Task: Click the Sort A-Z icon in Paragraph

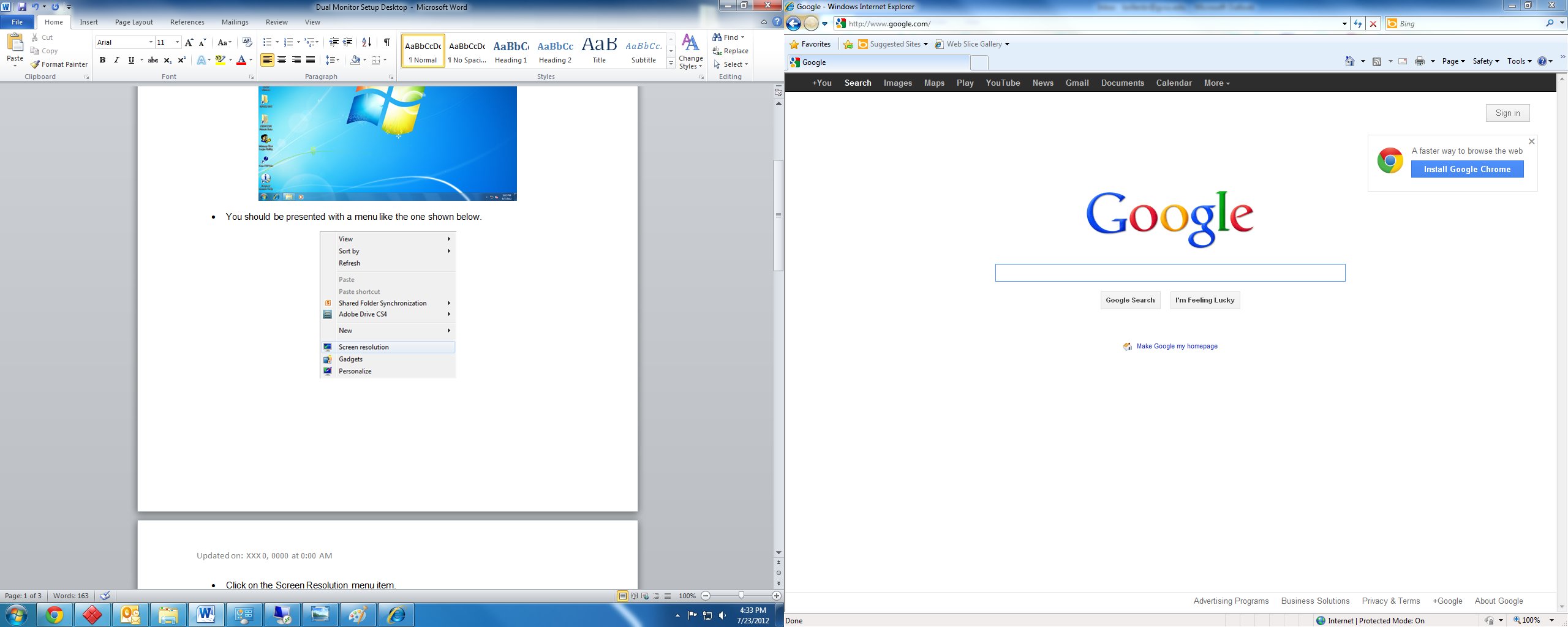Action: 366,42
